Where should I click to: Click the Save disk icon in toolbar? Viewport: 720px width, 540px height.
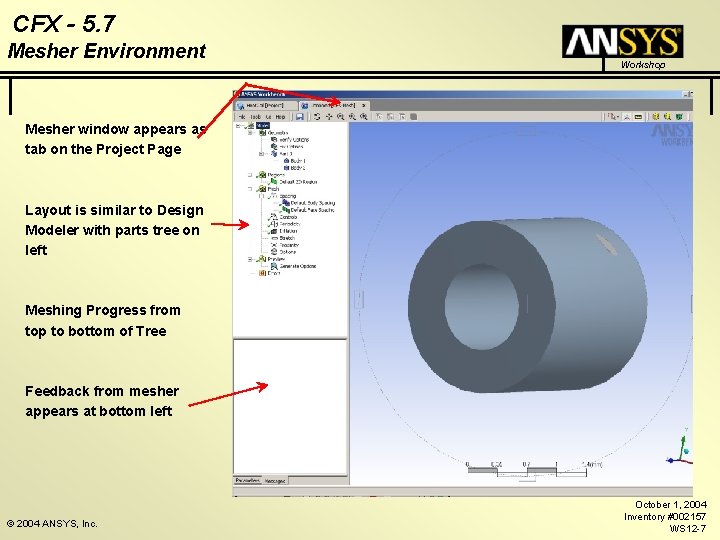tap(300, 117)
